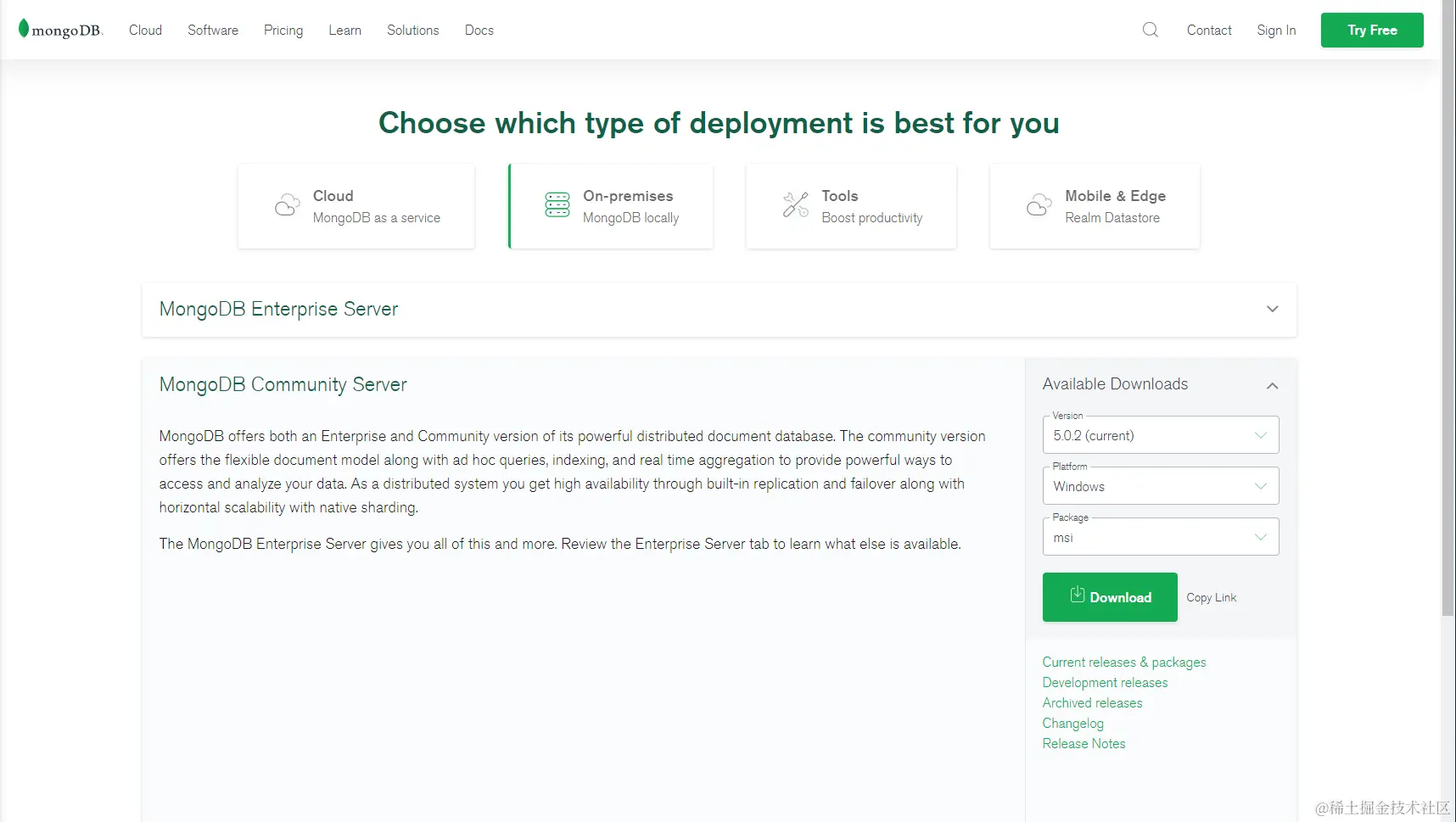Open Archived releases link
Viewport: 1456px width, 822px height.
(x=1092, y=703)
